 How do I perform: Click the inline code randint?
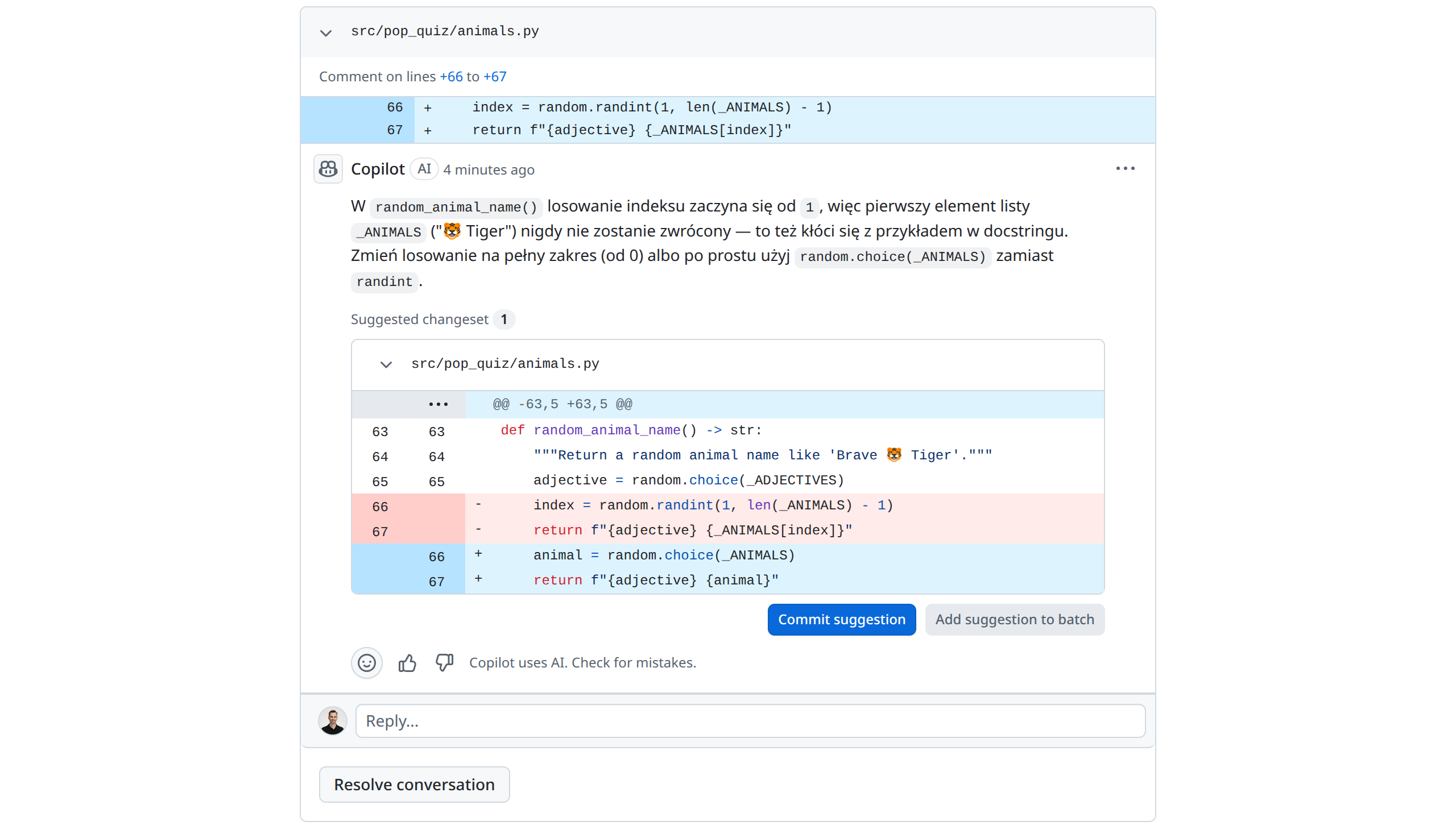coord(384,282)
